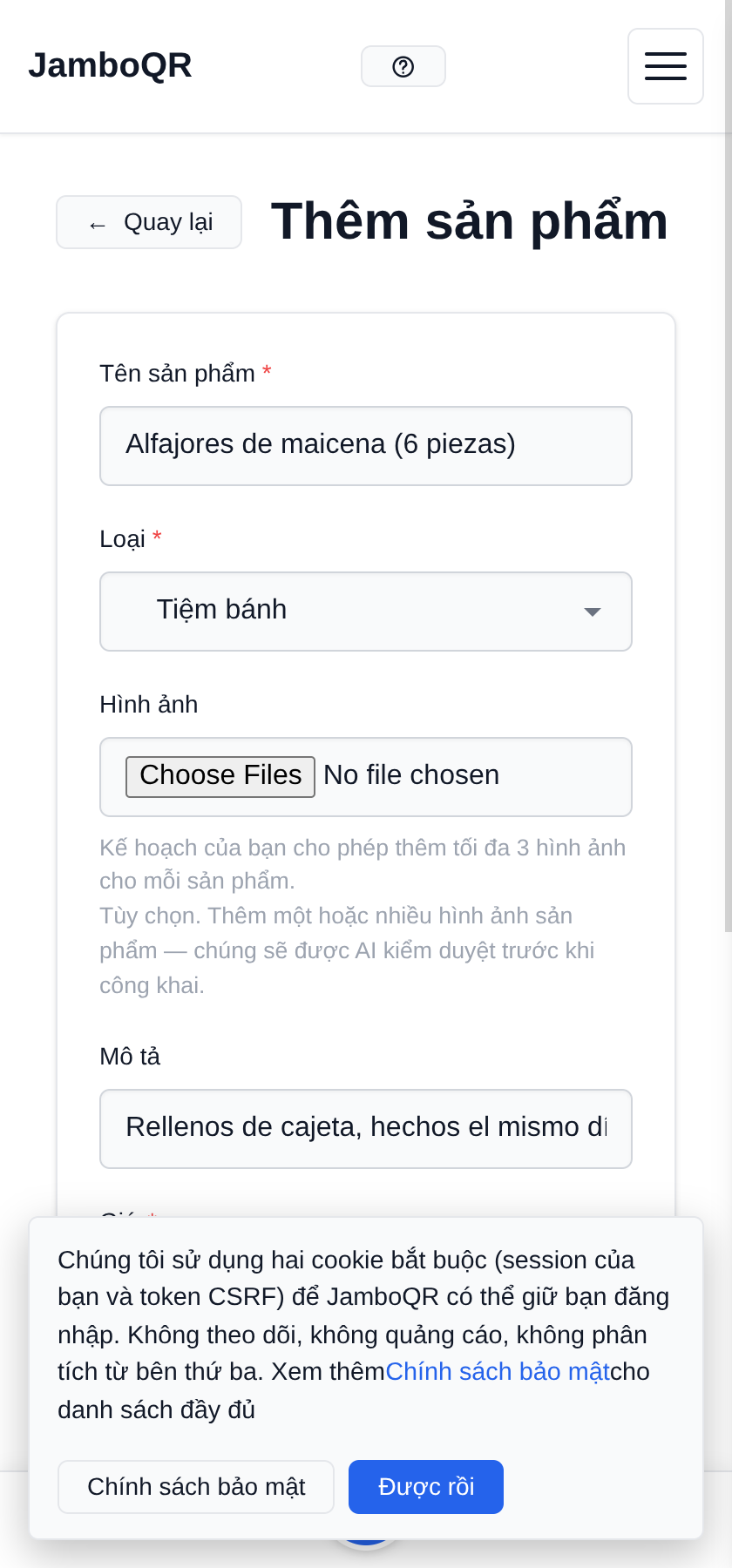Click the "Thêm sản phẩm" page heading
Viewport: 732px width, 1568px height.
tap(470, 221)
